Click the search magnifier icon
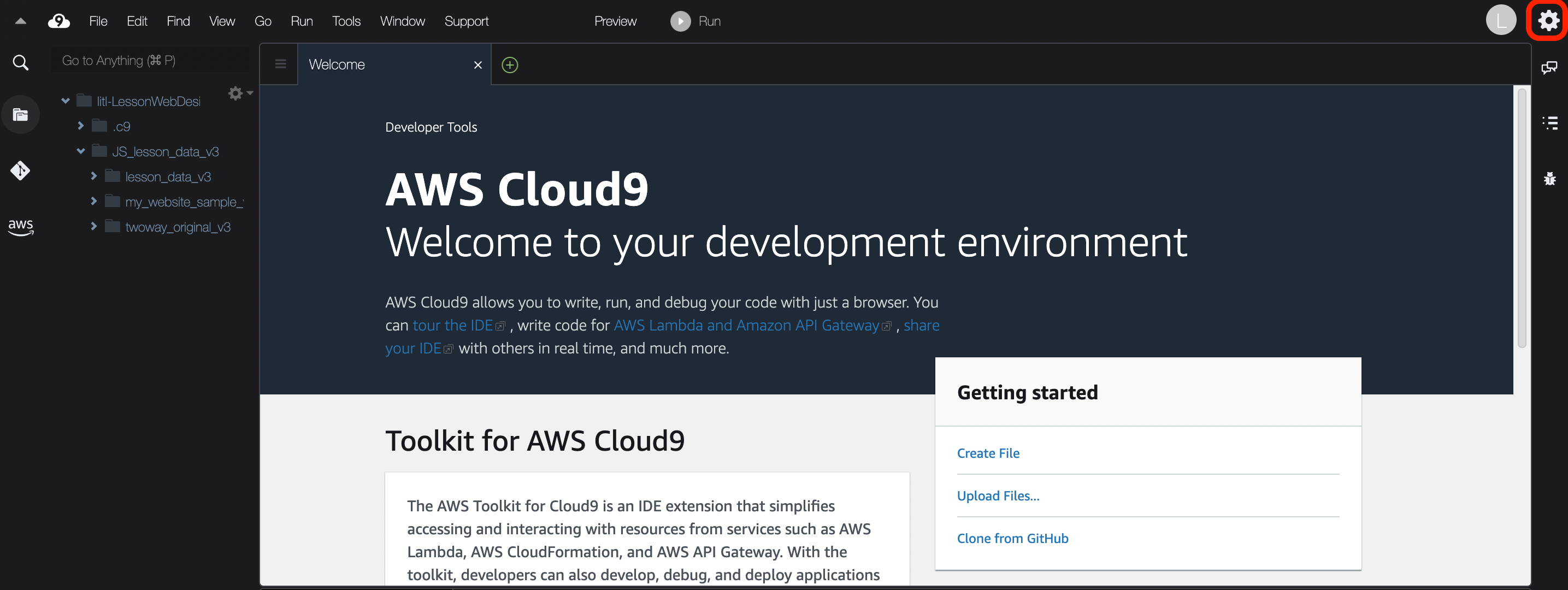The image size is (1568, 590). click(x=20, y=62)
